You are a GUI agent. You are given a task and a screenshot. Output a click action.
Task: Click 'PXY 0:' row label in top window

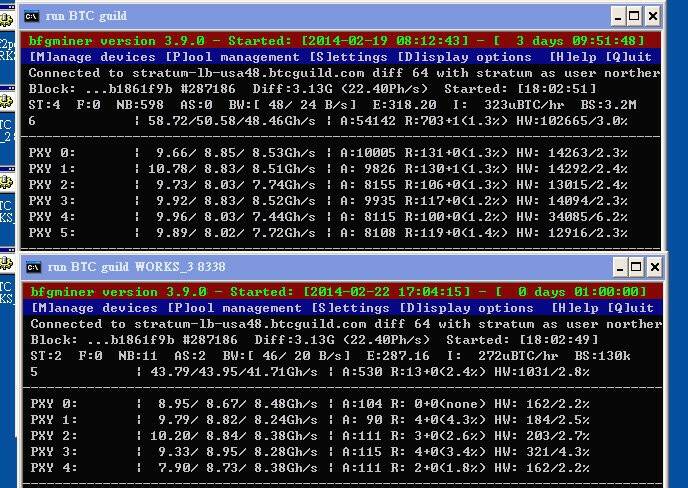click(52, 153)
